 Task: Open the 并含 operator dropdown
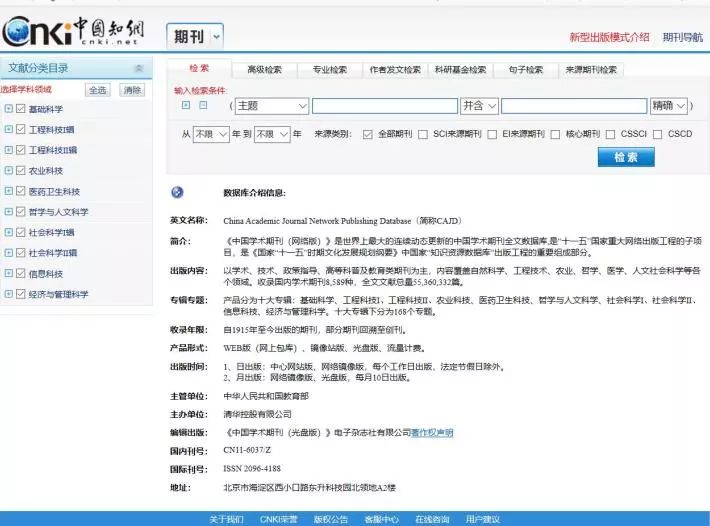[479, 106]
